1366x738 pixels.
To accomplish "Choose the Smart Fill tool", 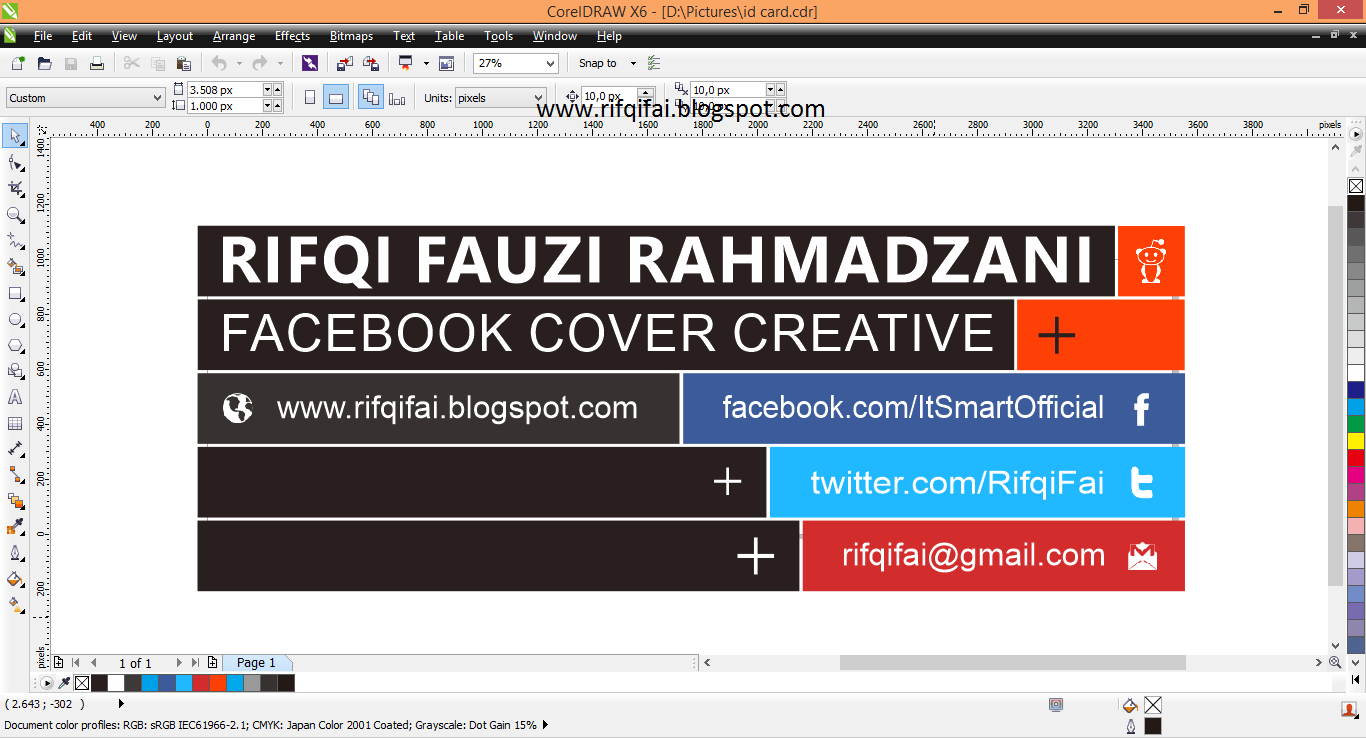I will point(15,267).
